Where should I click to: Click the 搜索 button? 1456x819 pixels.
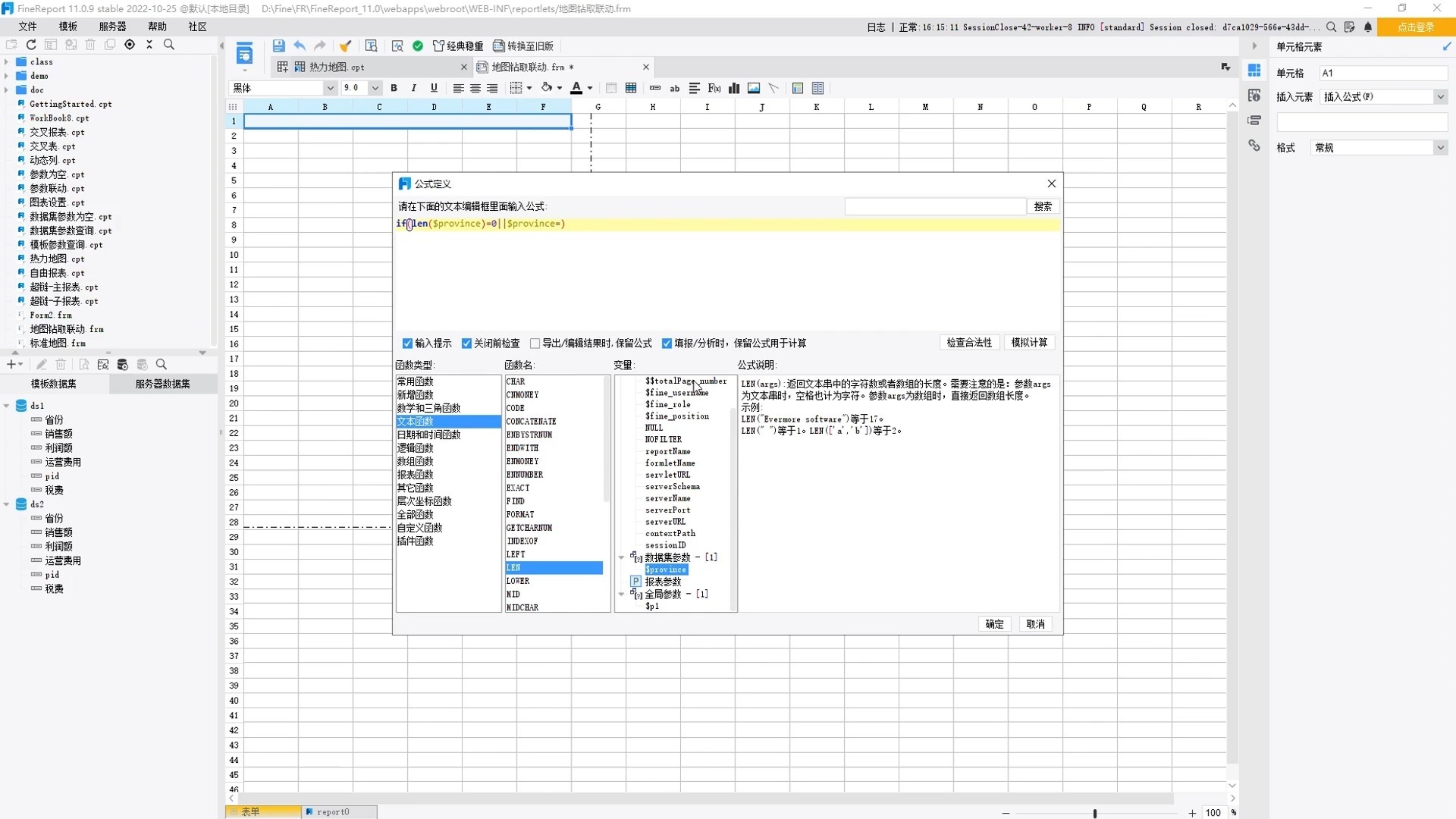[x=1043, y=206]
